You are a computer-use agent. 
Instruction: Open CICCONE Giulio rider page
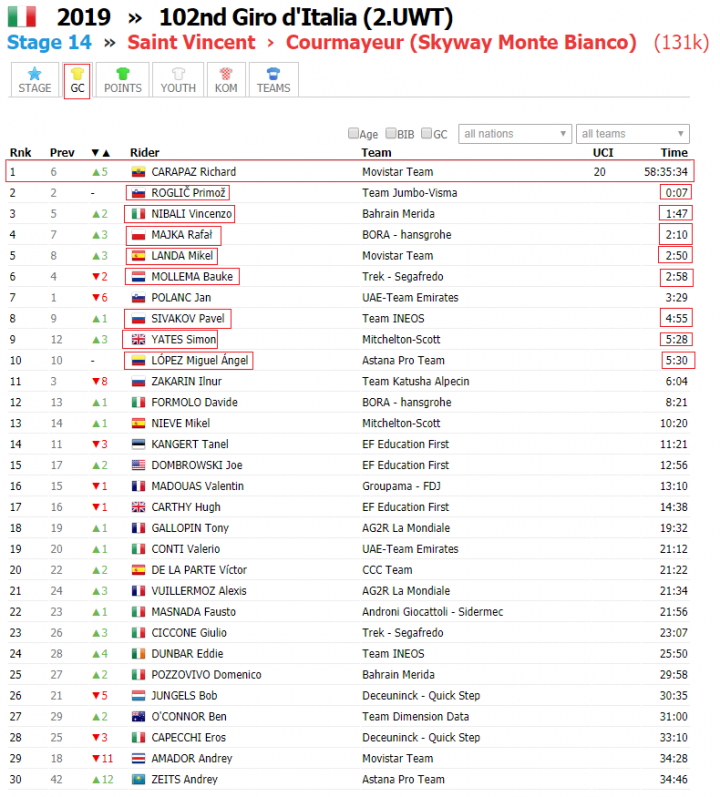tap(189, 633)
